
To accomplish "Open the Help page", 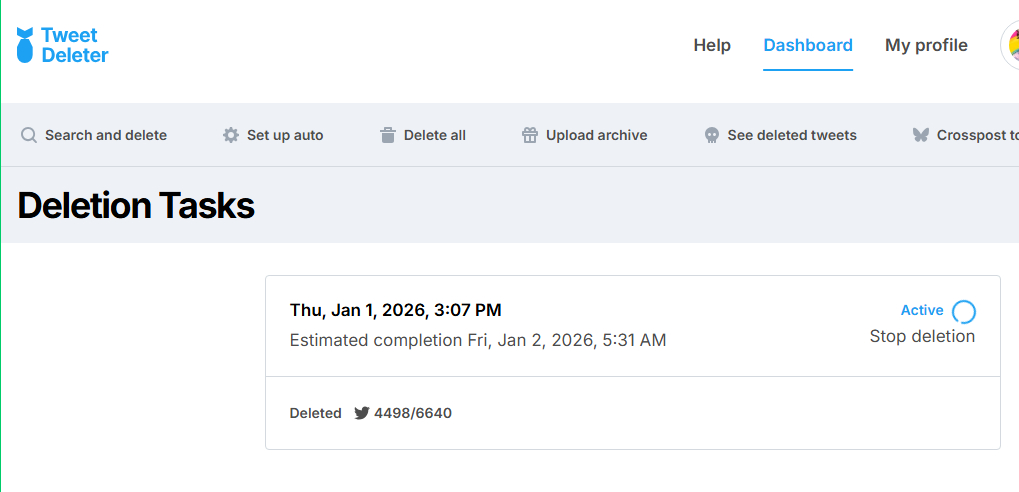I will point(712,45).
